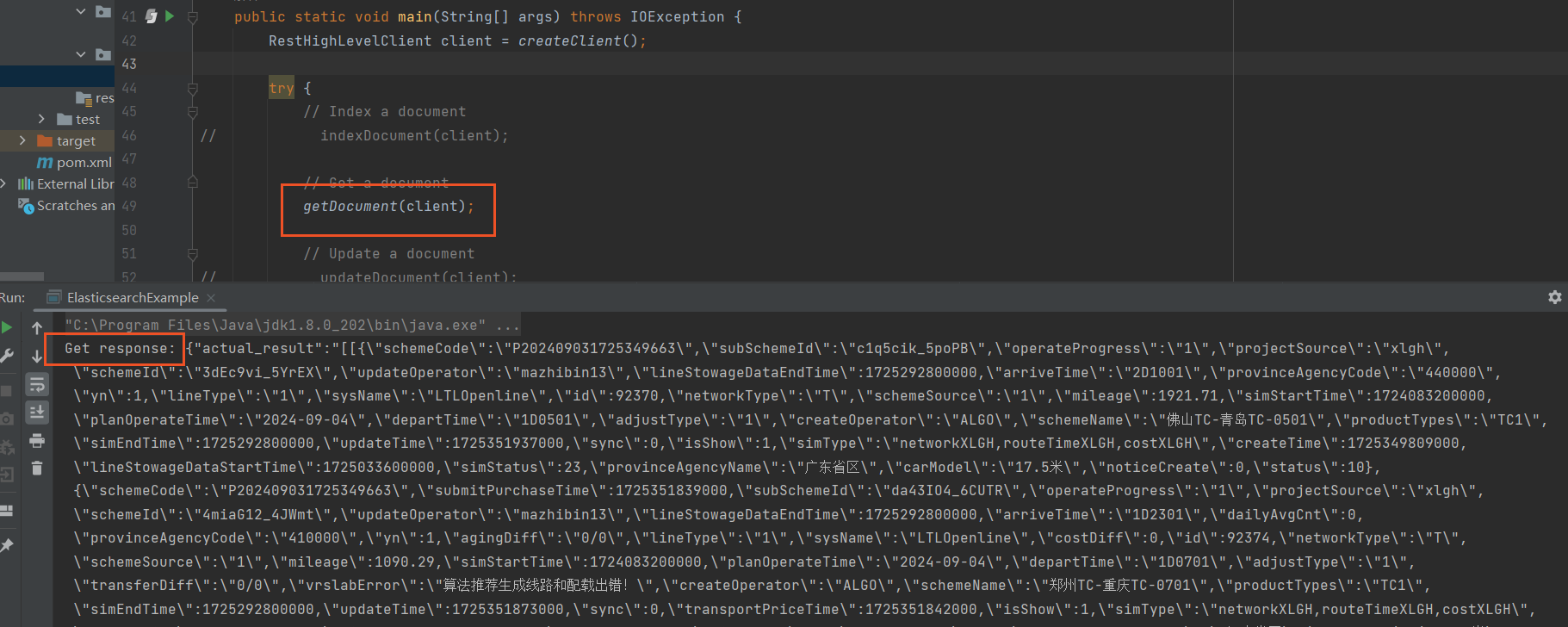Open the wrench run configuration icon

coord(7,355)
